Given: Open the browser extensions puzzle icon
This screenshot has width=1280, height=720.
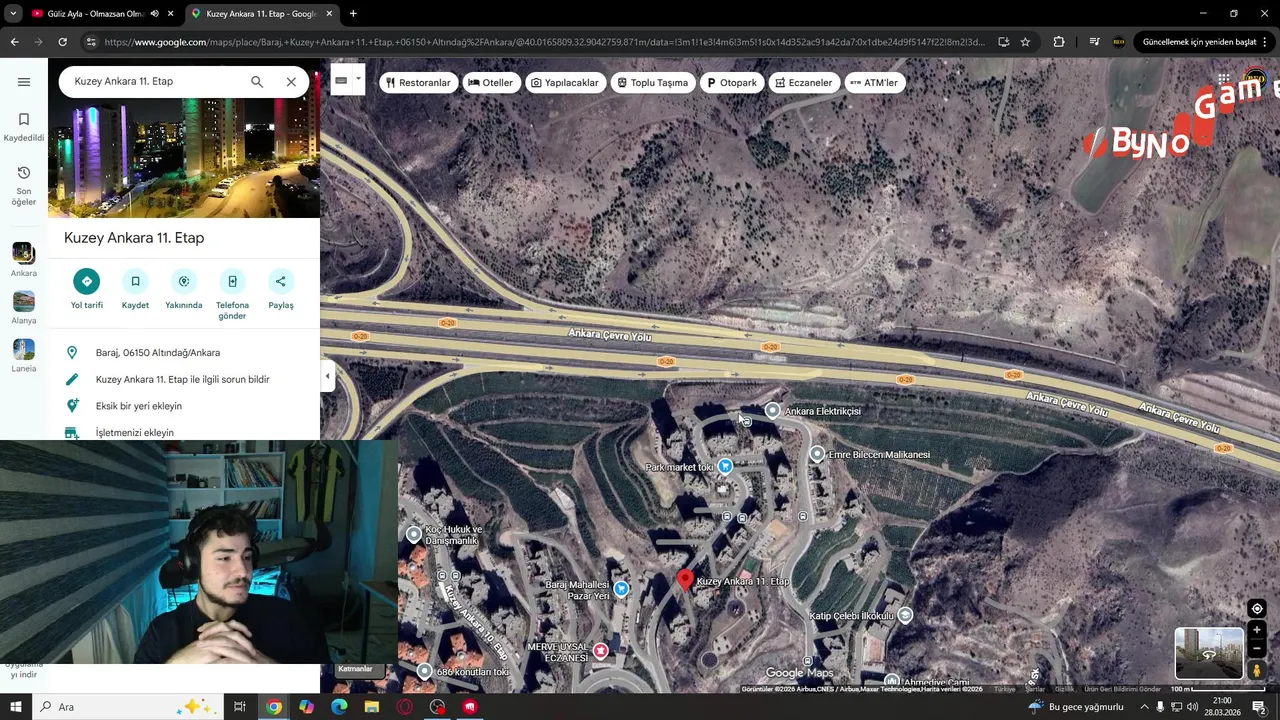Looking at the screenshot, I should 1059,42.
